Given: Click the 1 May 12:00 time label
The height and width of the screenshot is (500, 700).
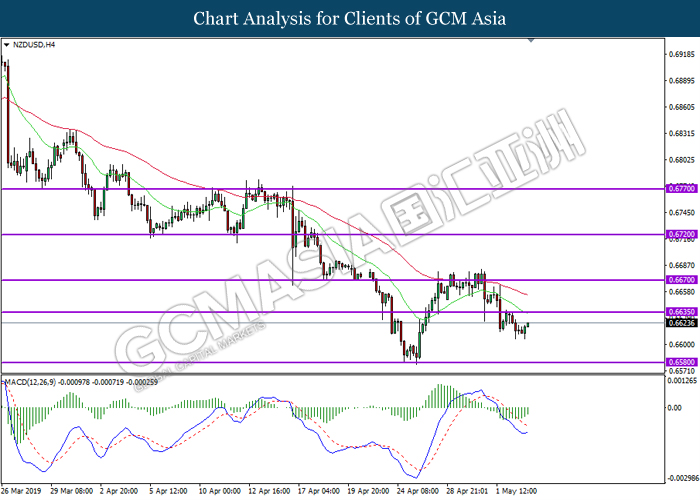Looking at the screenshot, I should (x=516, y=491).
